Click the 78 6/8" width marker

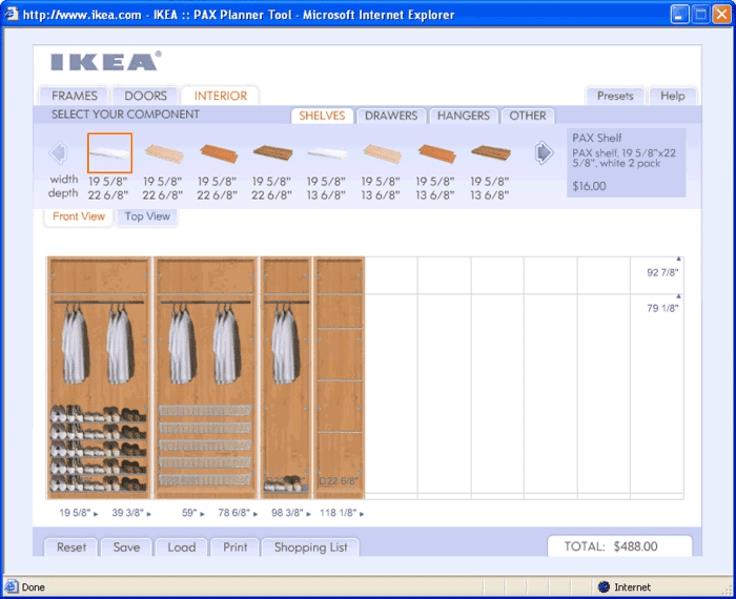pos(238,513)
